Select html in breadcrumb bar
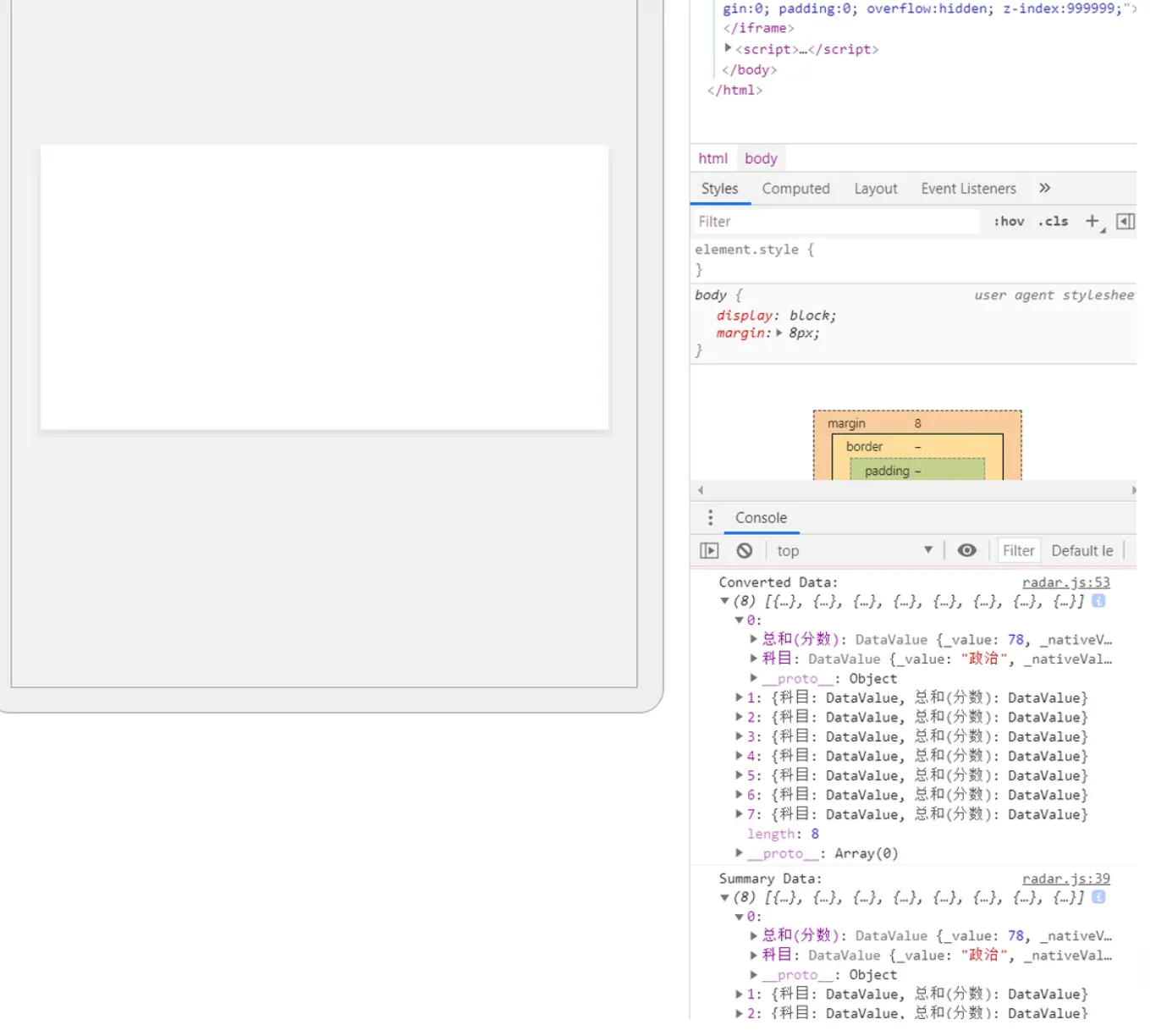Screen dimensions: 1150x1036 point(713,158)
